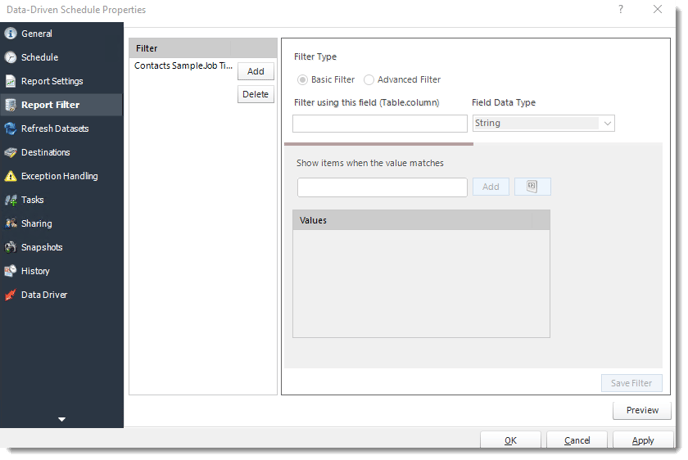
Task: Click the Sharing people icon
Action: (11, 223)
